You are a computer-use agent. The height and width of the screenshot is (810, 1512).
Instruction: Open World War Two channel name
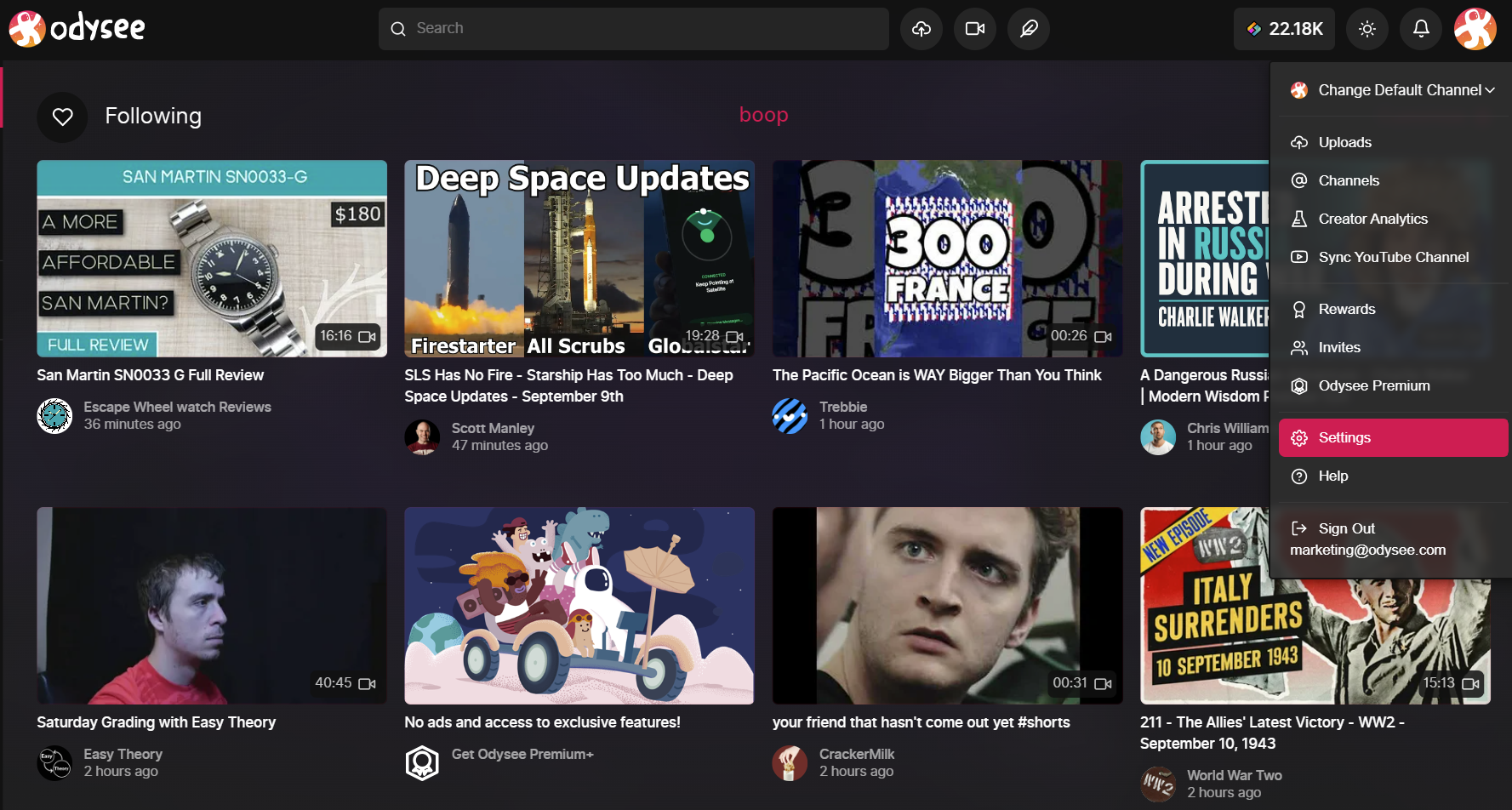pyautogui.click(x=1235, y=776)
